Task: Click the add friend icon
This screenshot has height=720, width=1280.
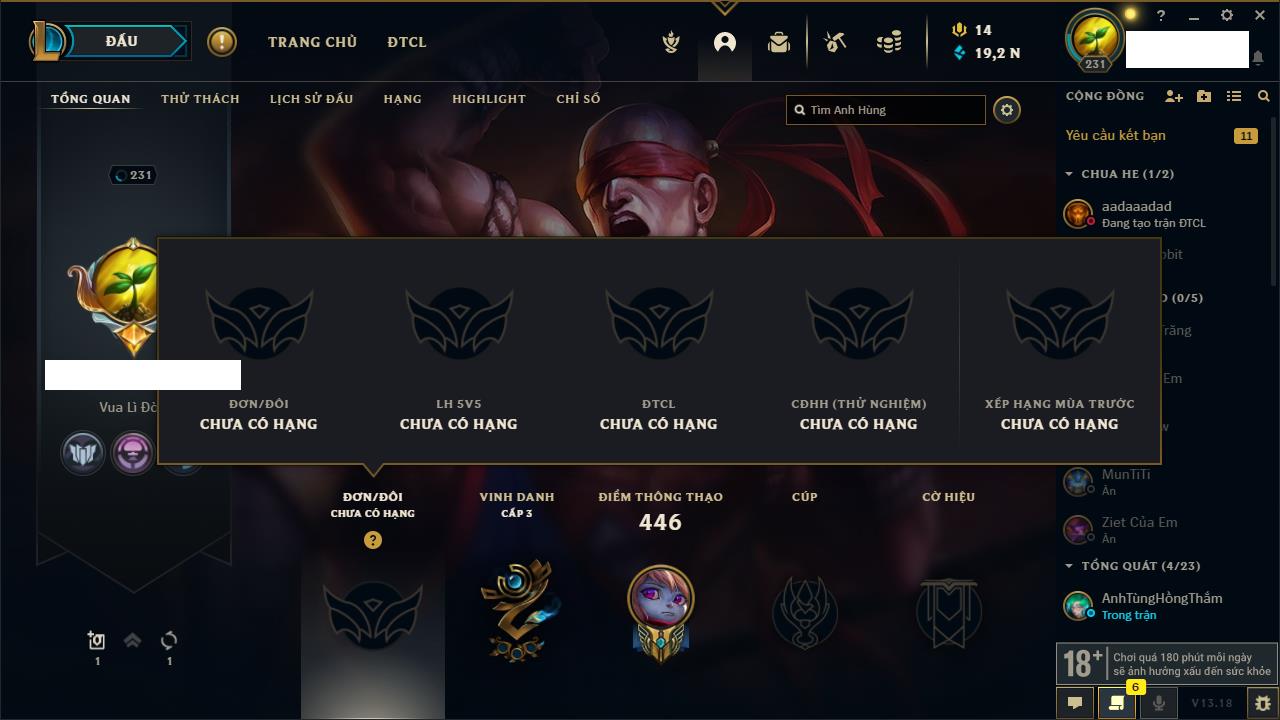Action: pyautogui.click(x=1174, y=96)
